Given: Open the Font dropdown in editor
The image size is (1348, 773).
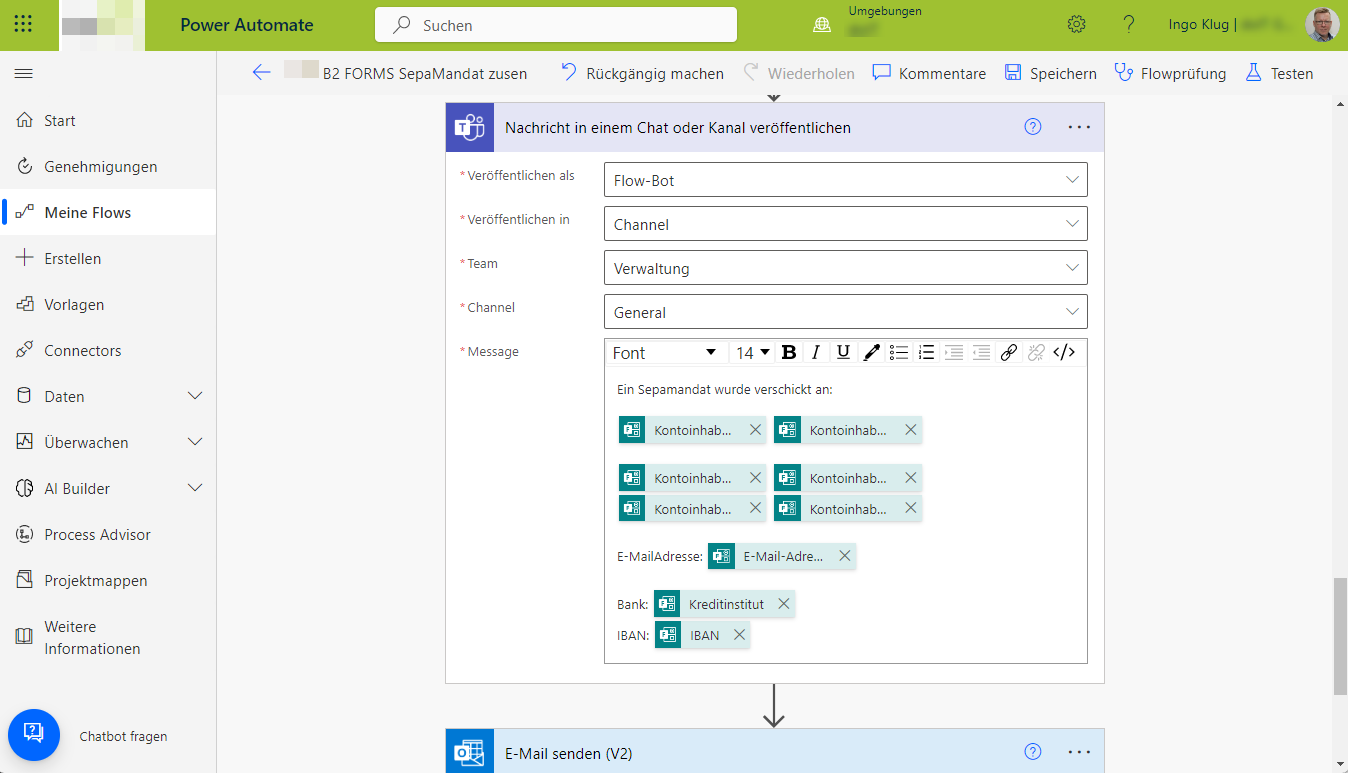Looking at the screenshot, I should click(665, 352).
